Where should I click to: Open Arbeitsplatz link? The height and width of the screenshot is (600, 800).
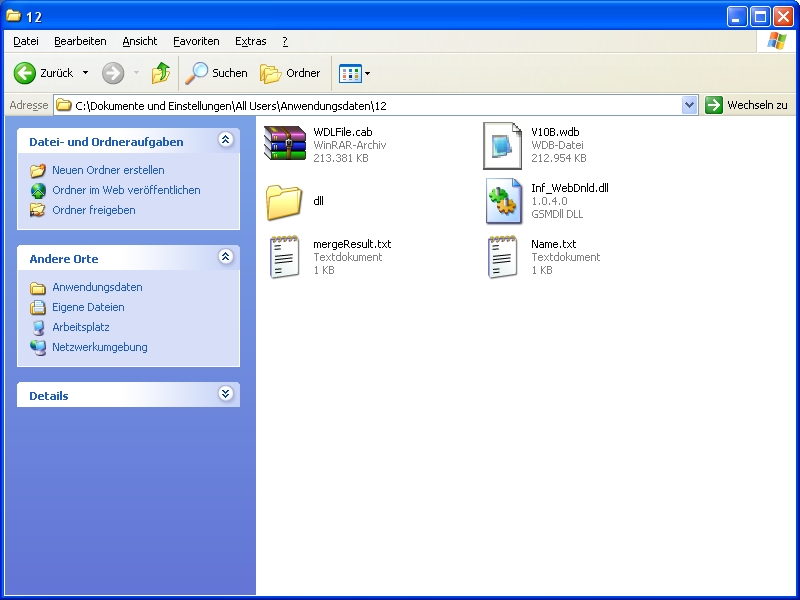coord(81,327)
